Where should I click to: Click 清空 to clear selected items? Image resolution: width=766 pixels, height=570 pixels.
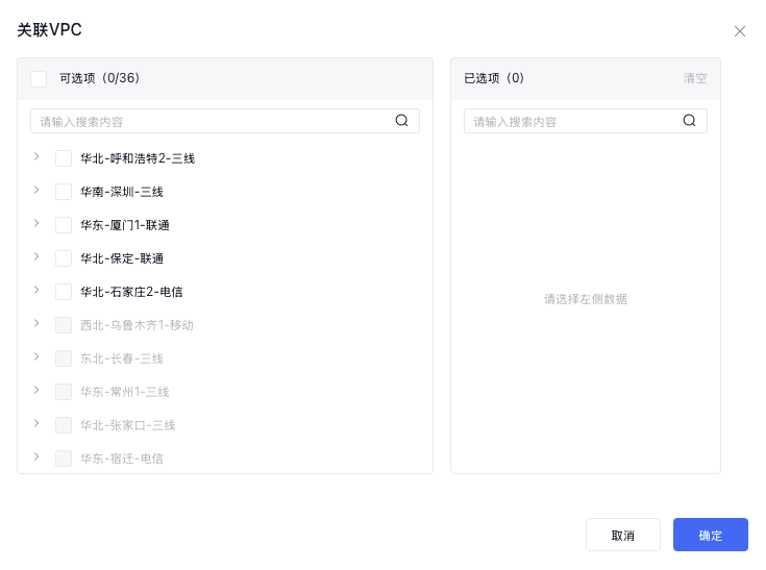pos(695,78)
